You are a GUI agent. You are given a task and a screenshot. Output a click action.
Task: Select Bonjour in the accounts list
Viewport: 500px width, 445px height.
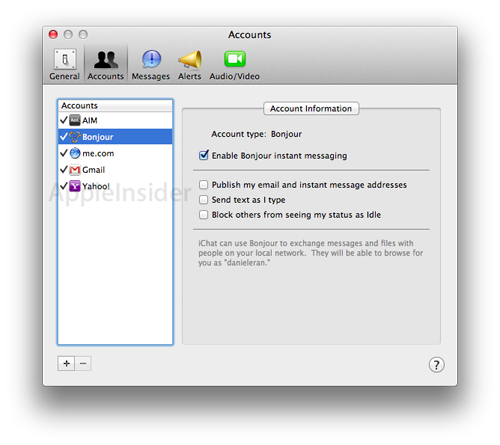pos(115,137)
